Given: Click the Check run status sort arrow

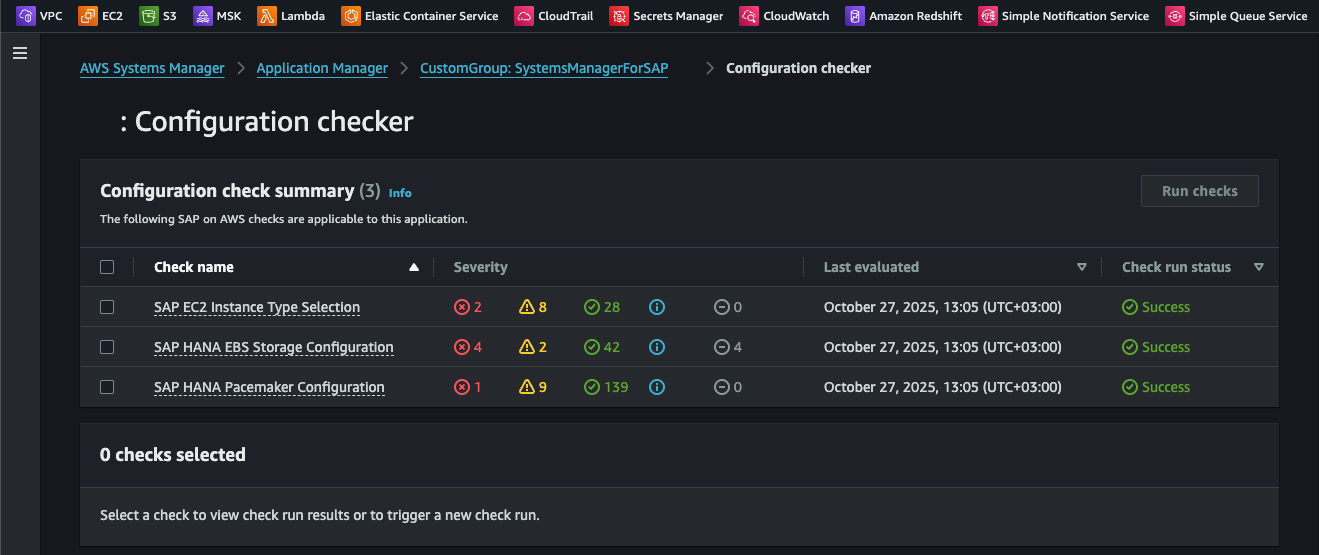Looking at the screenshot, I should click(1259, 267).
